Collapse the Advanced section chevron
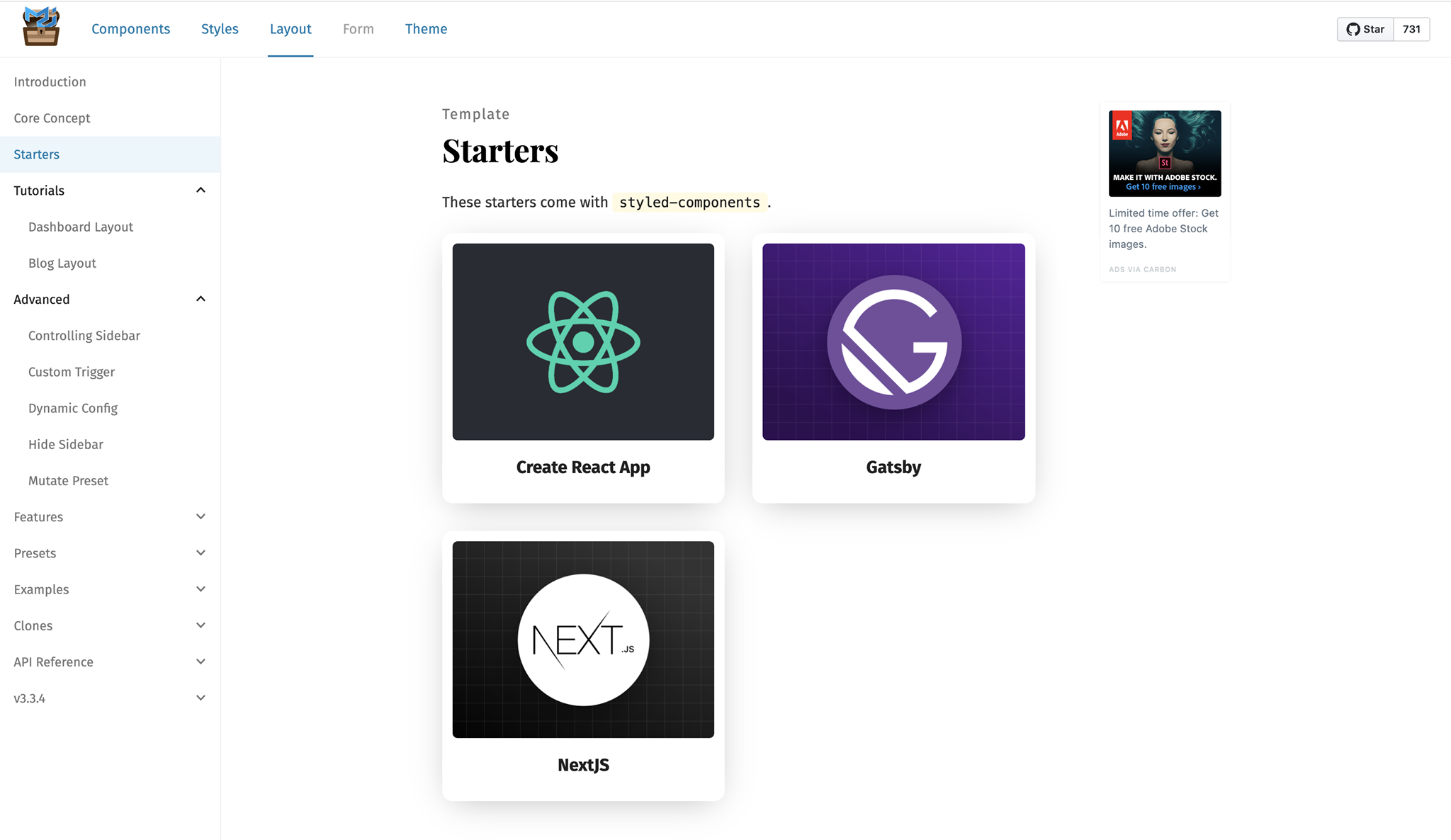 201,300
